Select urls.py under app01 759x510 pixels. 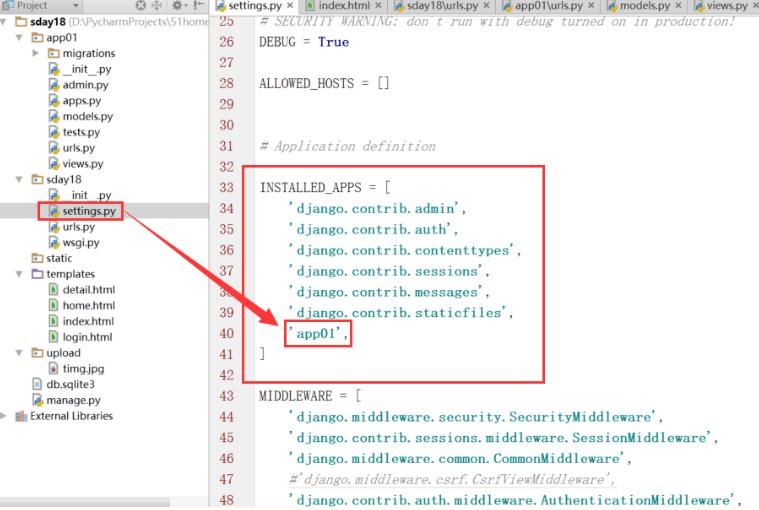pos(79,148)
